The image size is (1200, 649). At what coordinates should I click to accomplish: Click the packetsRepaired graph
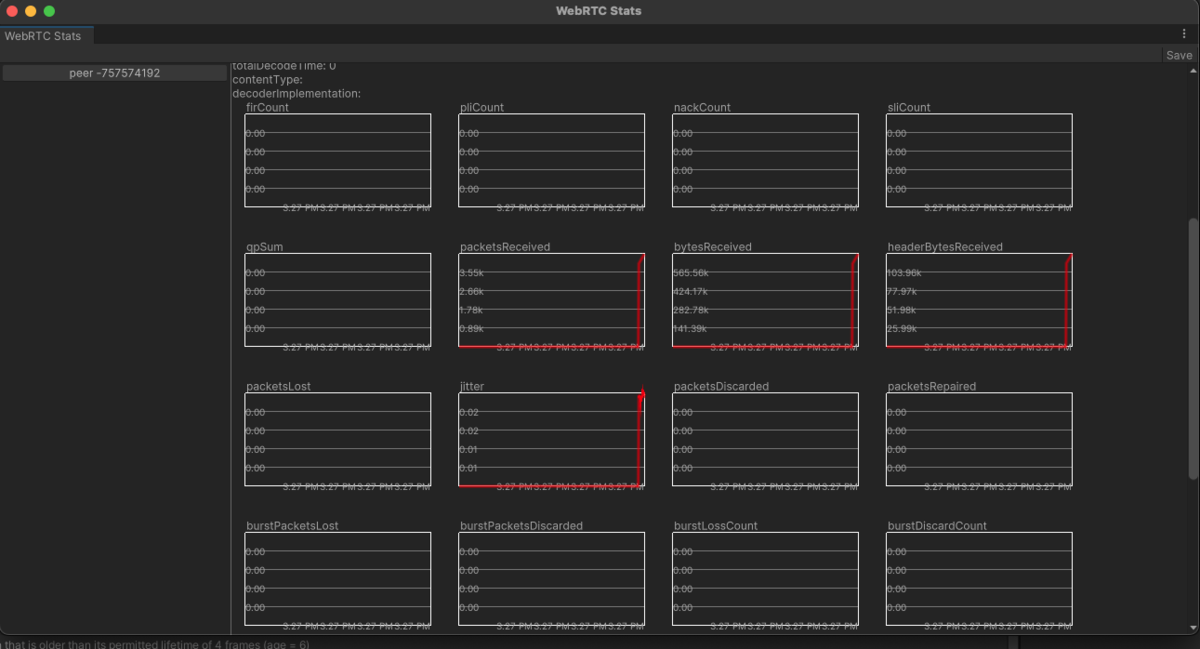point(980,439)
